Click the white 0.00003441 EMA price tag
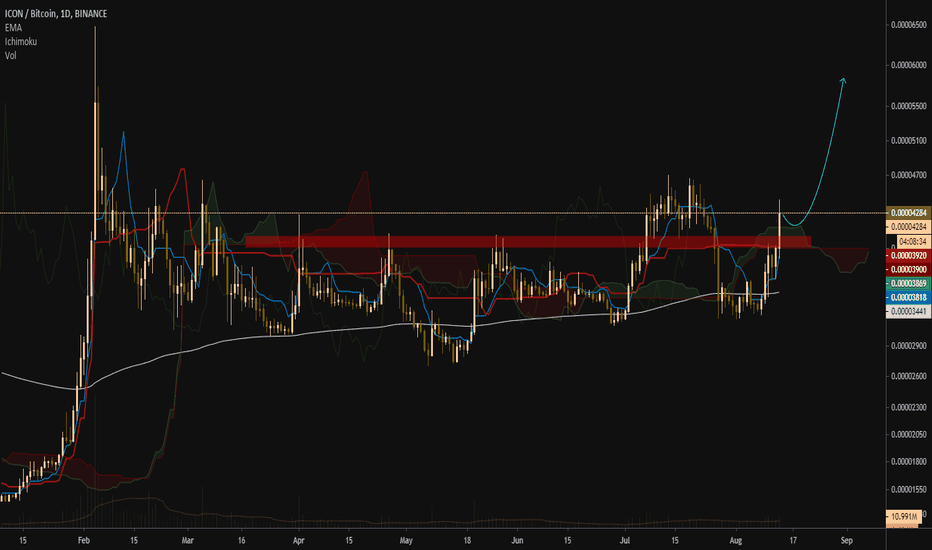The width and height of the screenshot is (932, 550). click(908, 311)
